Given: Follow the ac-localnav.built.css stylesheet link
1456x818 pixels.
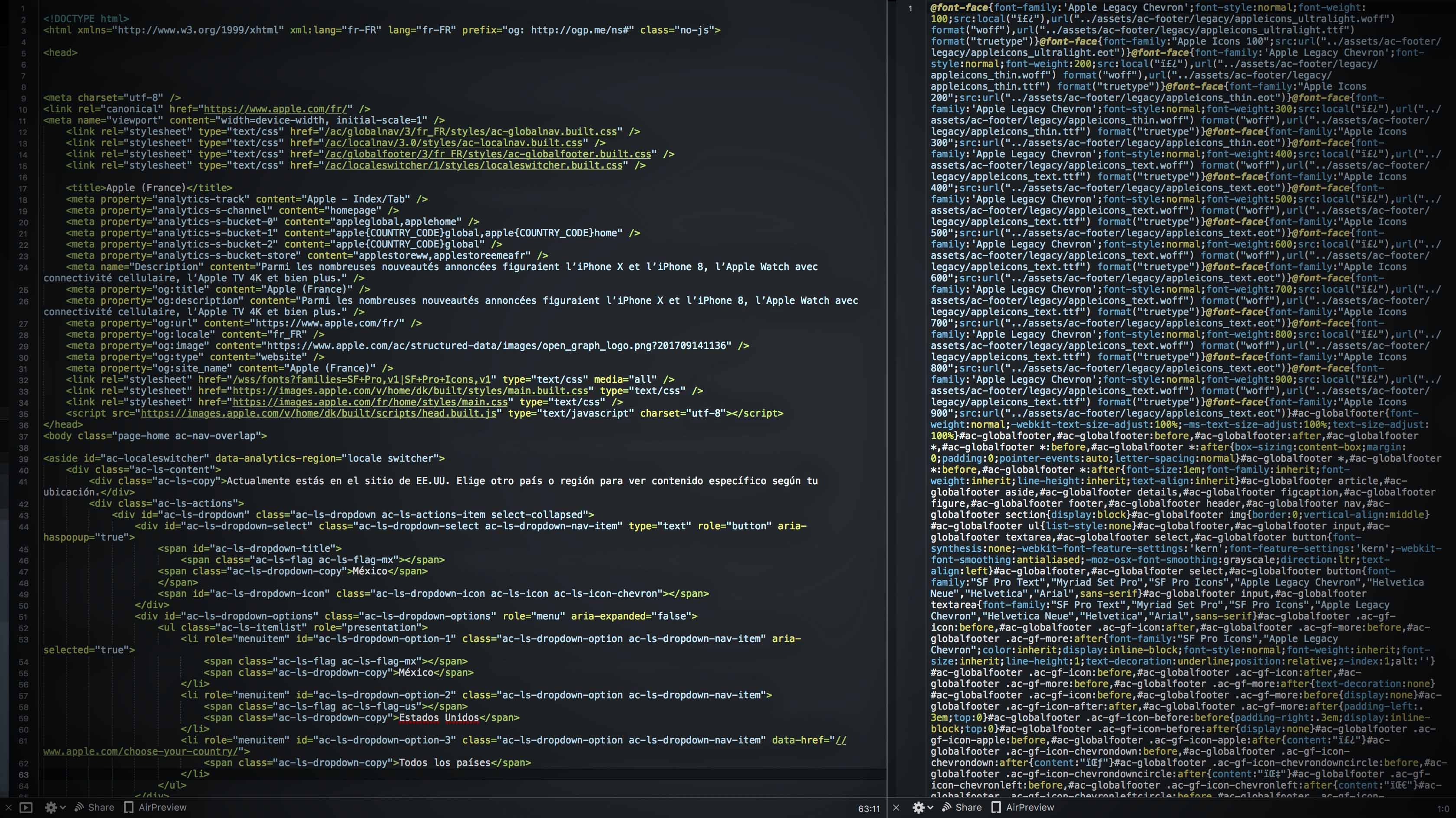Looking at the screenshot, I should pos(453,143).
